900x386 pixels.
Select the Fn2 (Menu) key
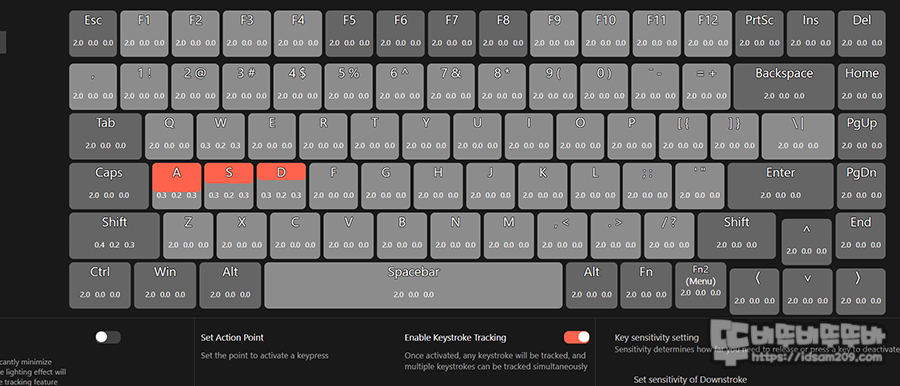700,285
